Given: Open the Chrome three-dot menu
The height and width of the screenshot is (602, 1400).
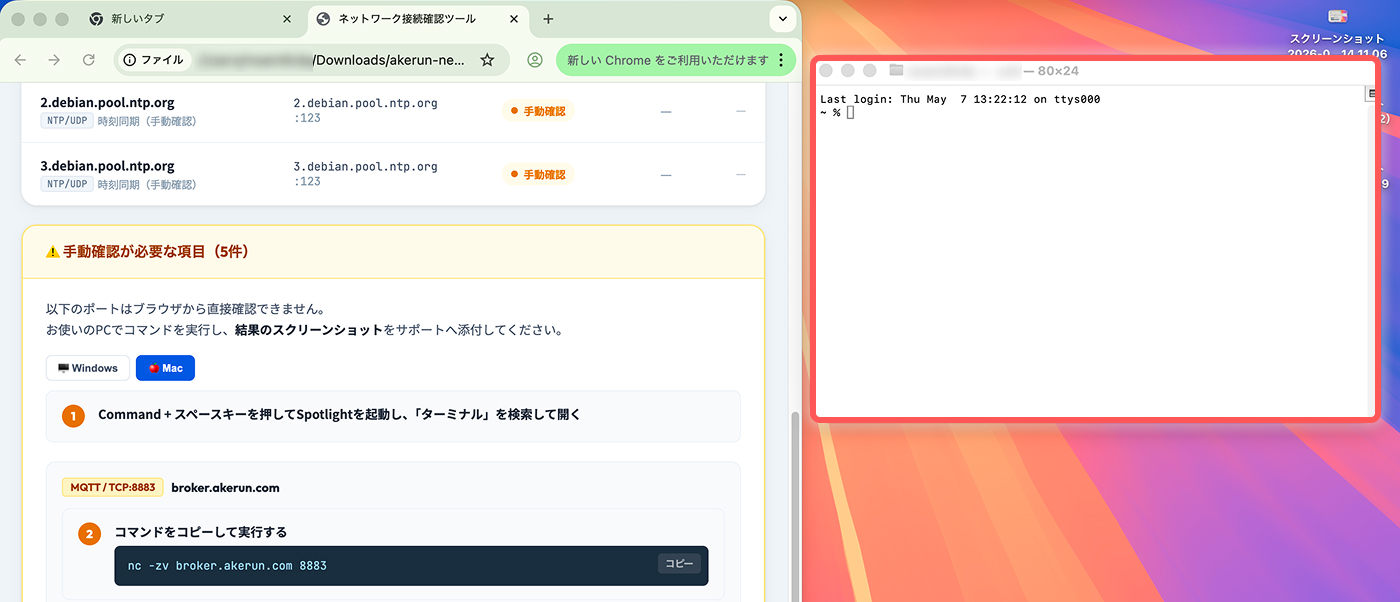Looking at the screenshot, I should 781,60.
